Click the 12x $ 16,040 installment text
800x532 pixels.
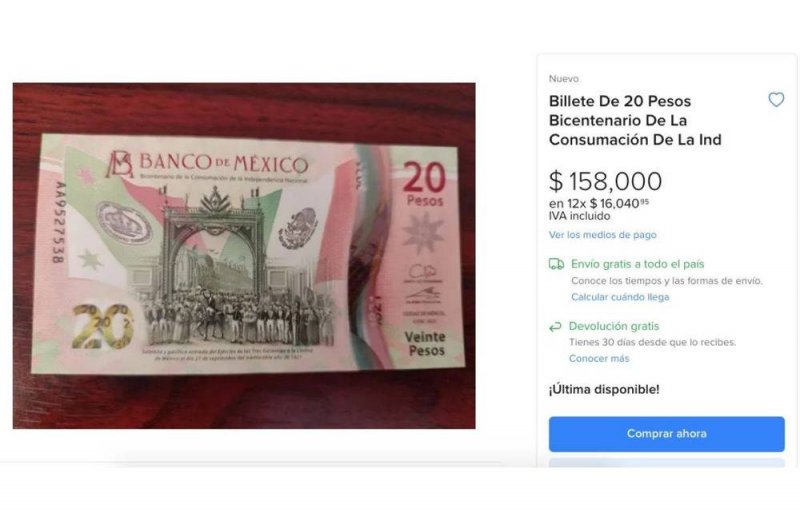(599, 204)
